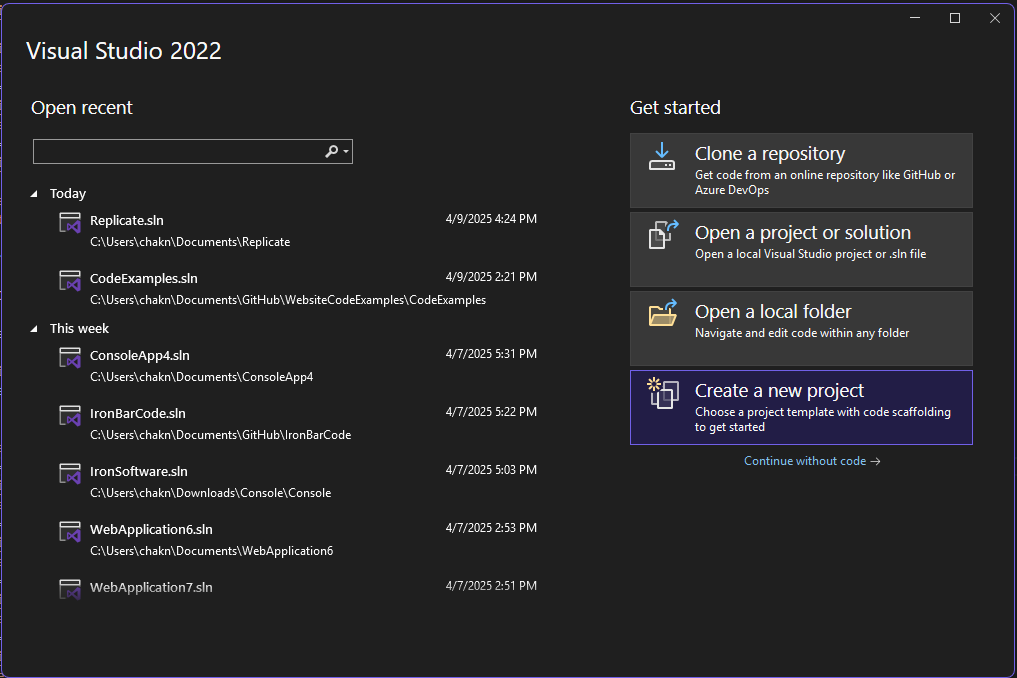Image resolution: width=1017 pixels, height=678 pixels.
Task: Click the Open a local folder icon
Action: point(663,313)
